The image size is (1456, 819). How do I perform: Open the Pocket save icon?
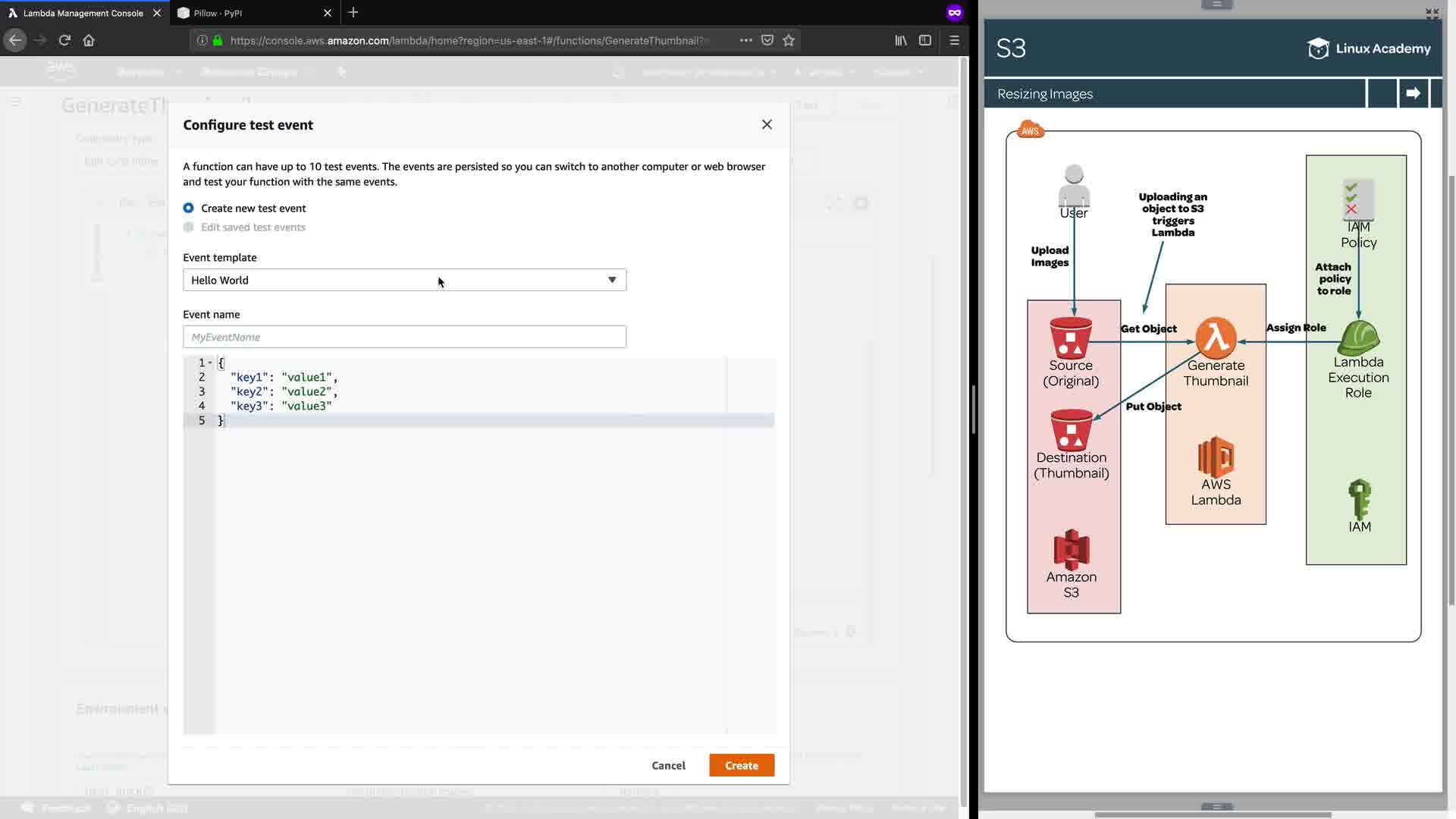tap(767, 40)
